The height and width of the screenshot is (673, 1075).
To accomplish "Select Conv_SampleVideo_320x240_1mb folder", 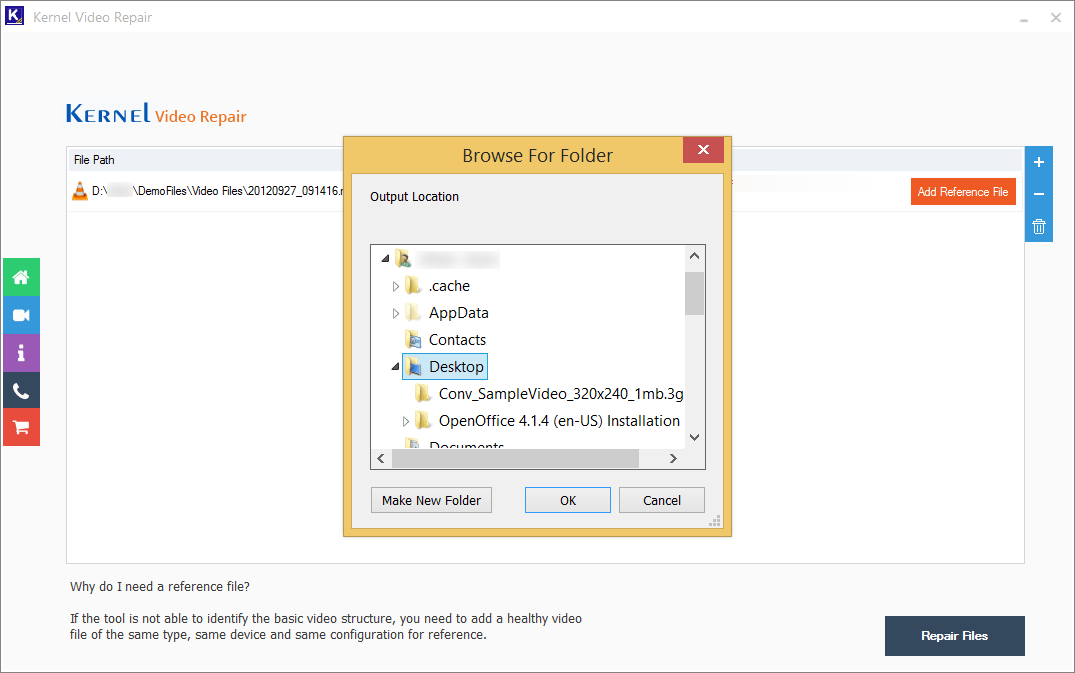I will 561,393.
